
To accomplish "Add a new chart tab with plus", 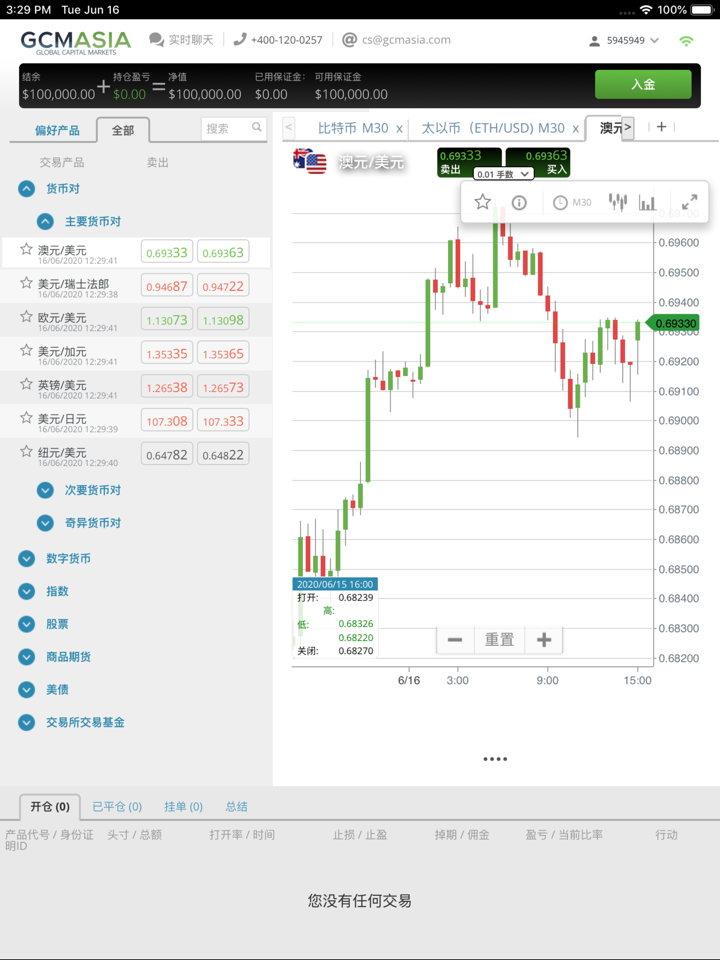I will [x=661, y=127].
